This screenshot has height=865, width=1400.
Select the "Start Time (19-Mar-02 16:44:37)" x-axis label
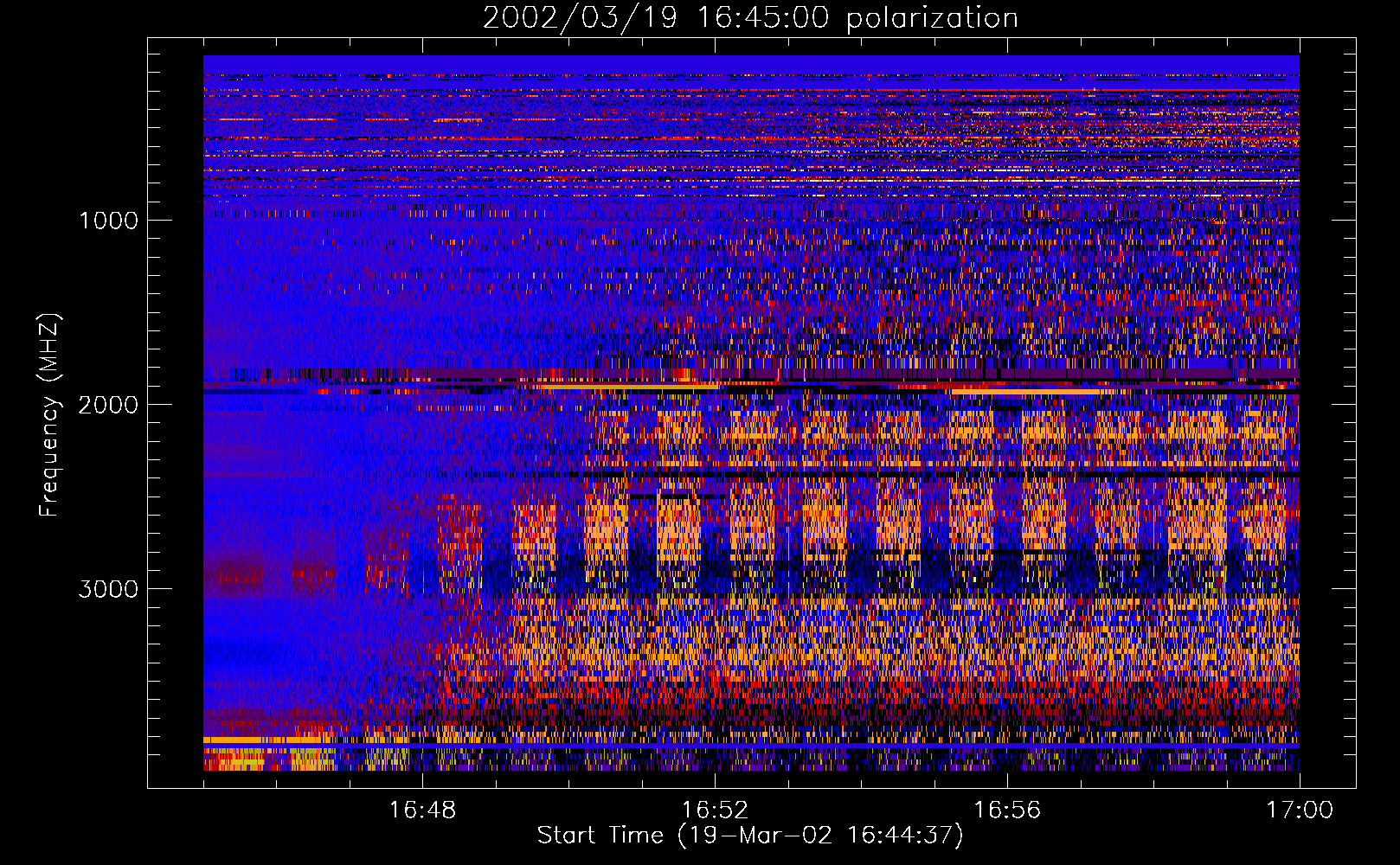point(750,836)
